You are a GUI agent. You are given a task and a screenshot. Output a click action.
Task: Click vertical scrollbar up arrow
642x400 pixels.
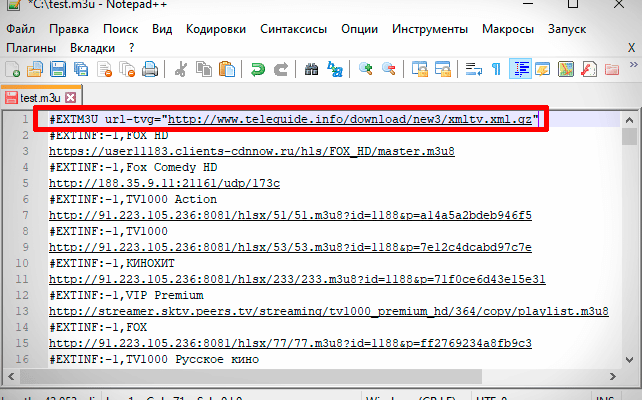pos(629,120)
